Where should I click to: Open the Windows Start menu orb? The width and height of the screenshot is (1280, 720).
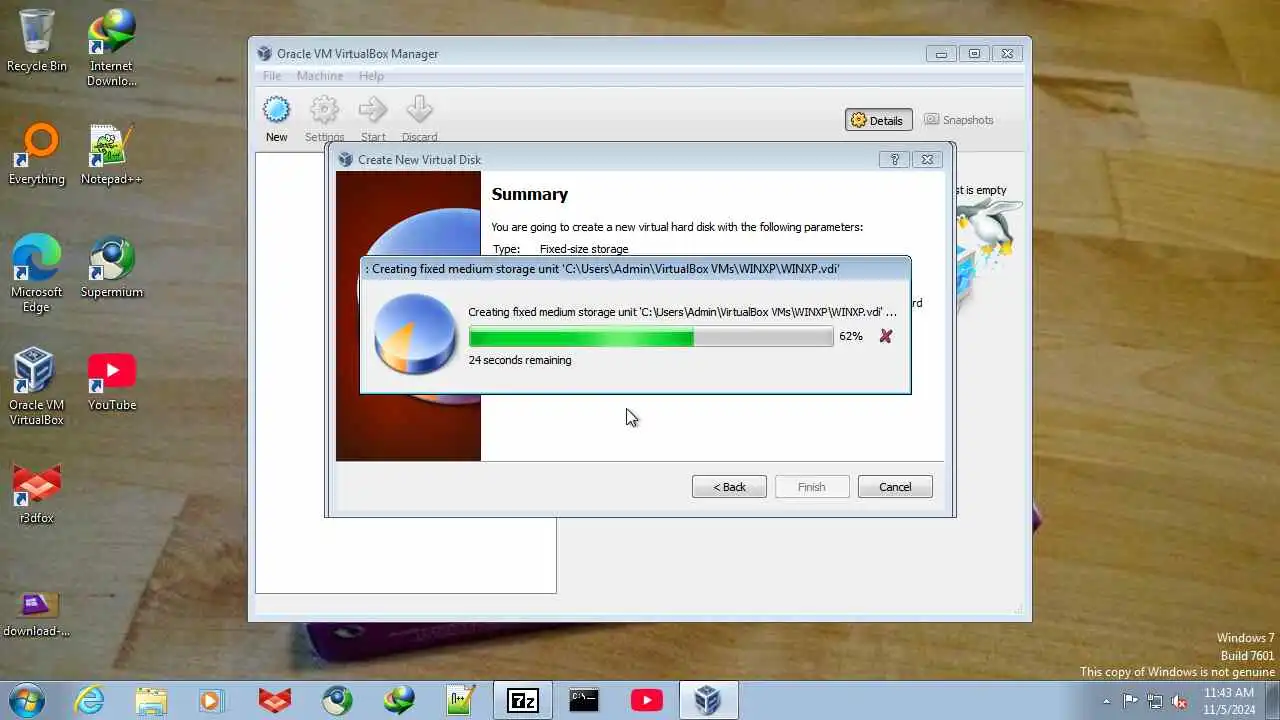pyautogui.click(x=26, y=700)
